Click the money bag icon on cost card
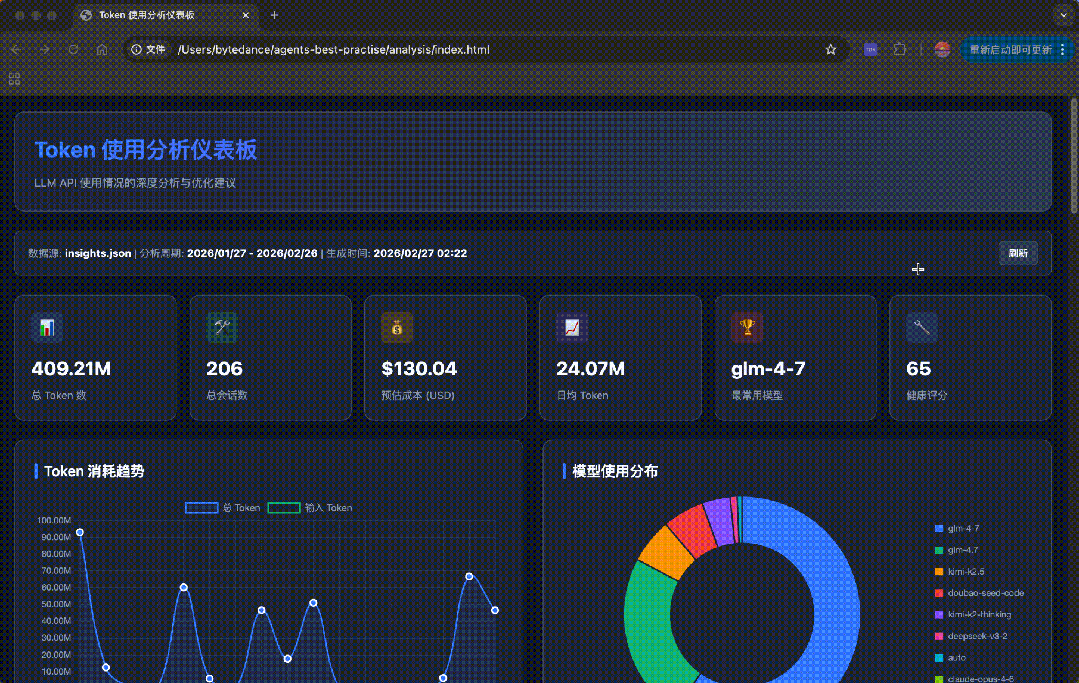This screenshot has width=1079, height=683. point(397,327)
